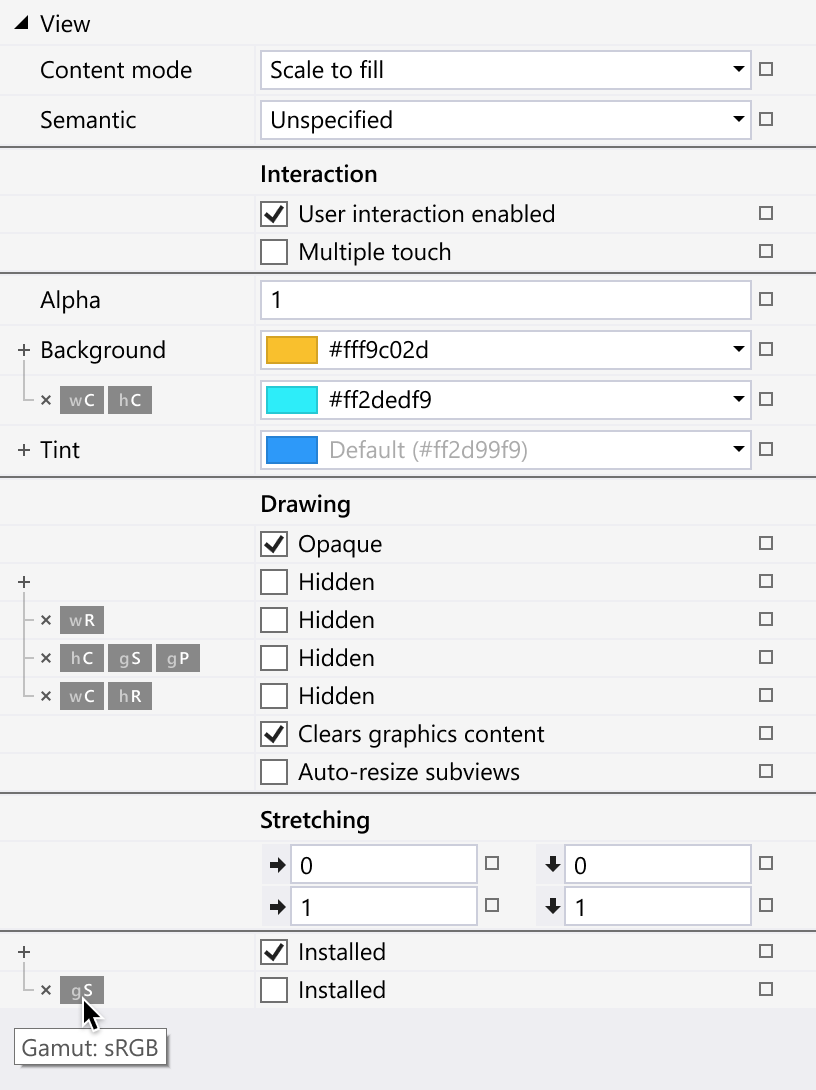Click the x to delete the Background color variation
The width and height of the screenshot is (816, 1090).
pyautogui.click(x=46, y=399)
